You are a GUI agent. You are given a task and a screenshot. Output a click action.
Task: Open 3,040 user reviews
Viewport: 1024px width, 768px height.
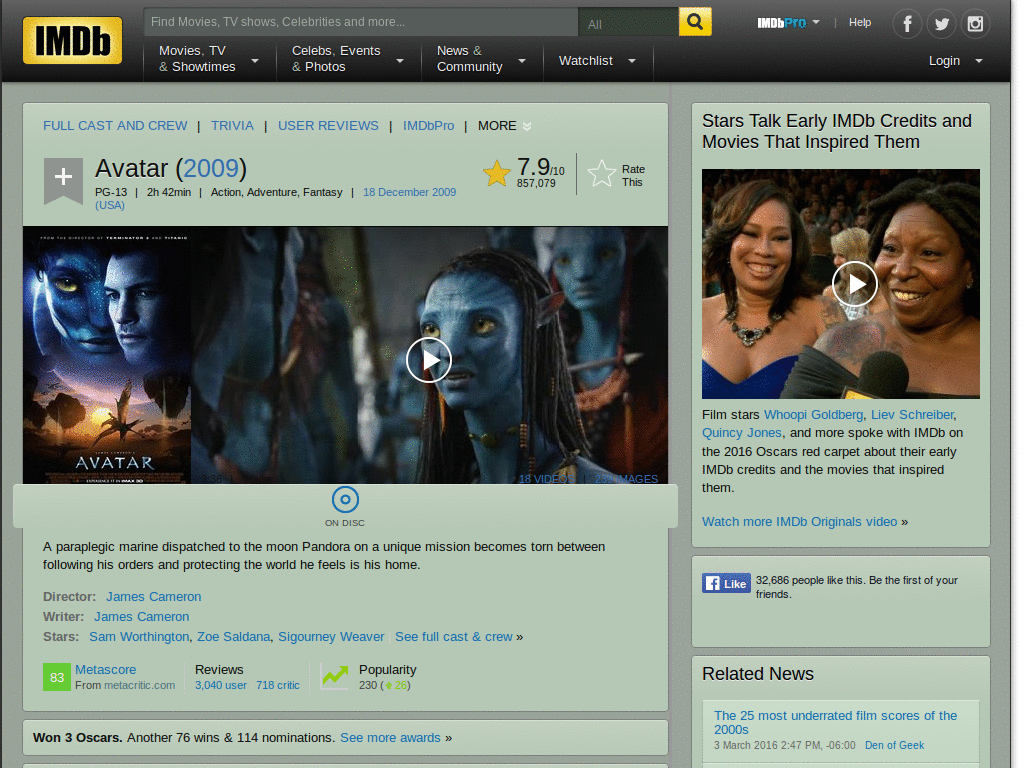point(221,685)
